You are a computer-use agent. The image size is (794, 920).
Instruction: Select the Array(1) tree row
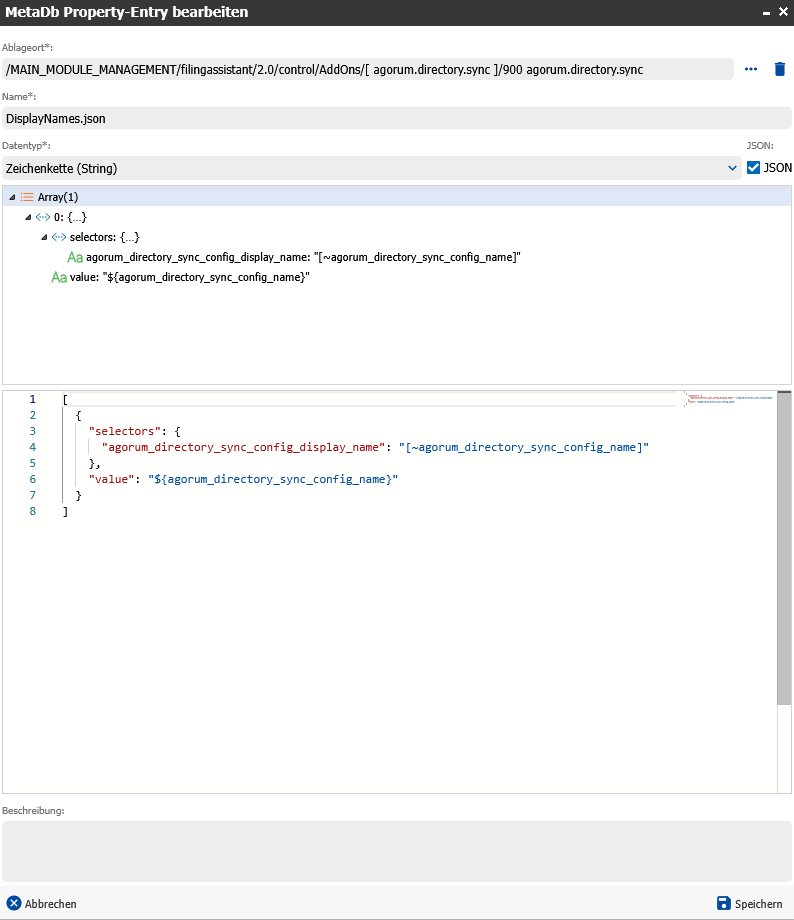[x=397, y=197]
